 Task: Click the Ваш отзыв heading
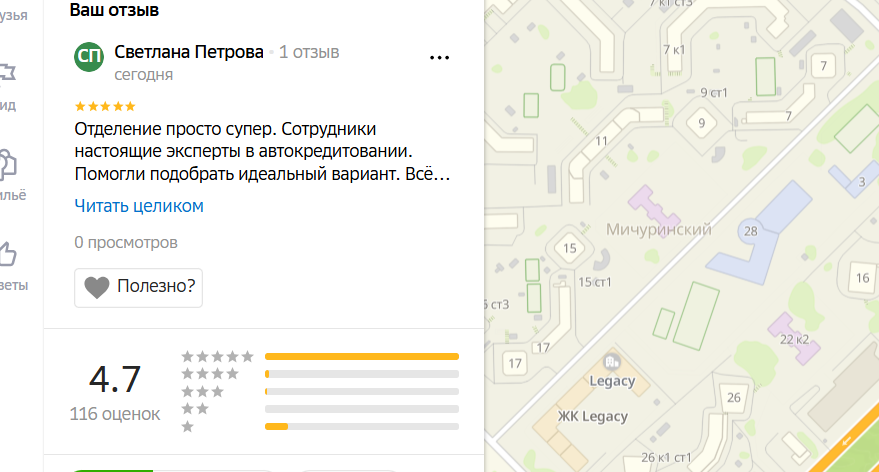(x=114, y=10)
